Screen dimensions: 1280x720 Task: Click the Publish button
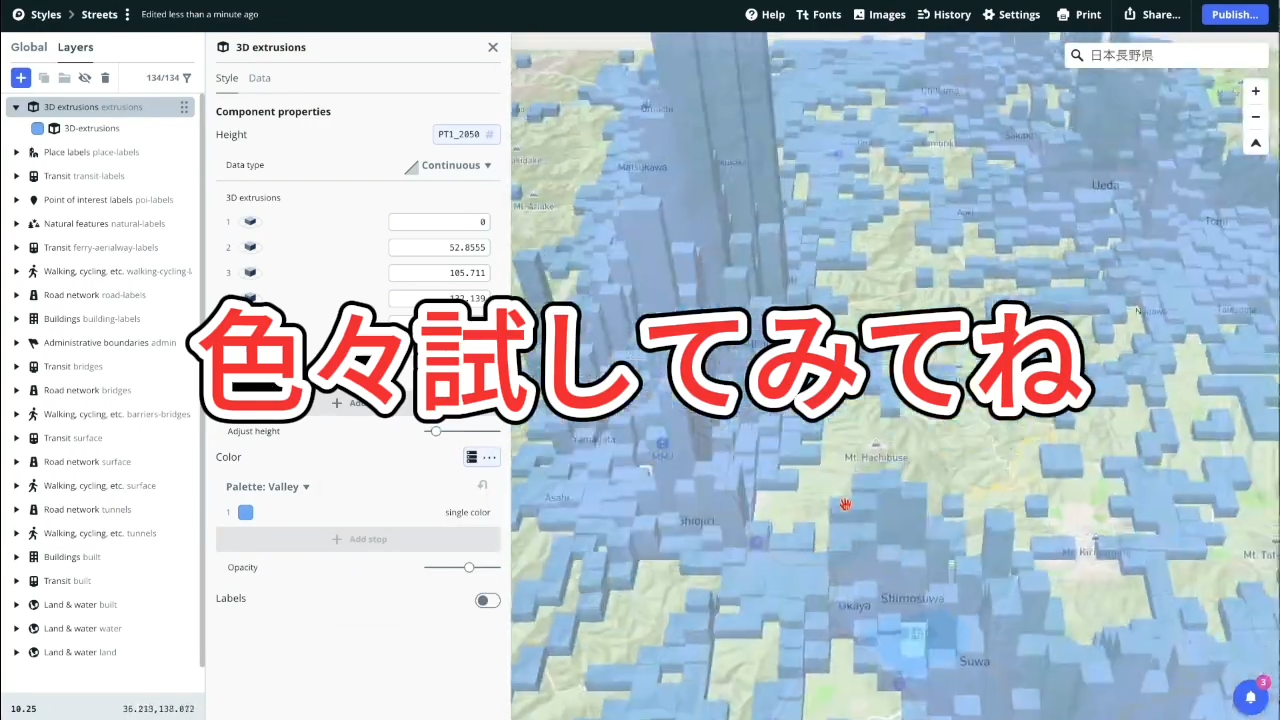coord(1234,14)
